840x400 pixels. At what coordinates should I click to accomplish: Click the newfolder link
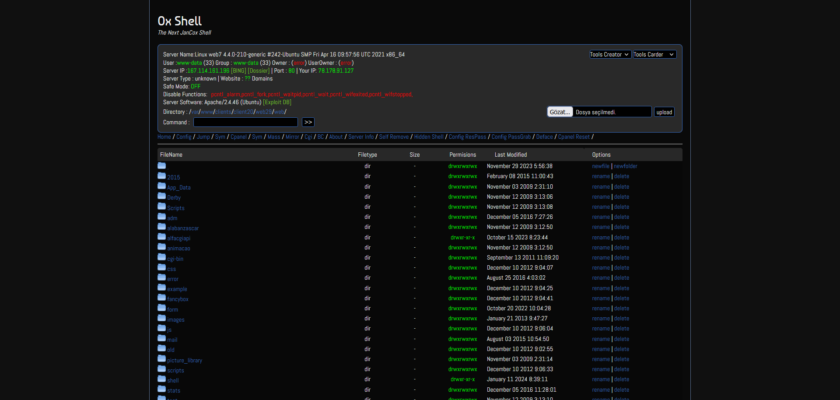[625, 166]
